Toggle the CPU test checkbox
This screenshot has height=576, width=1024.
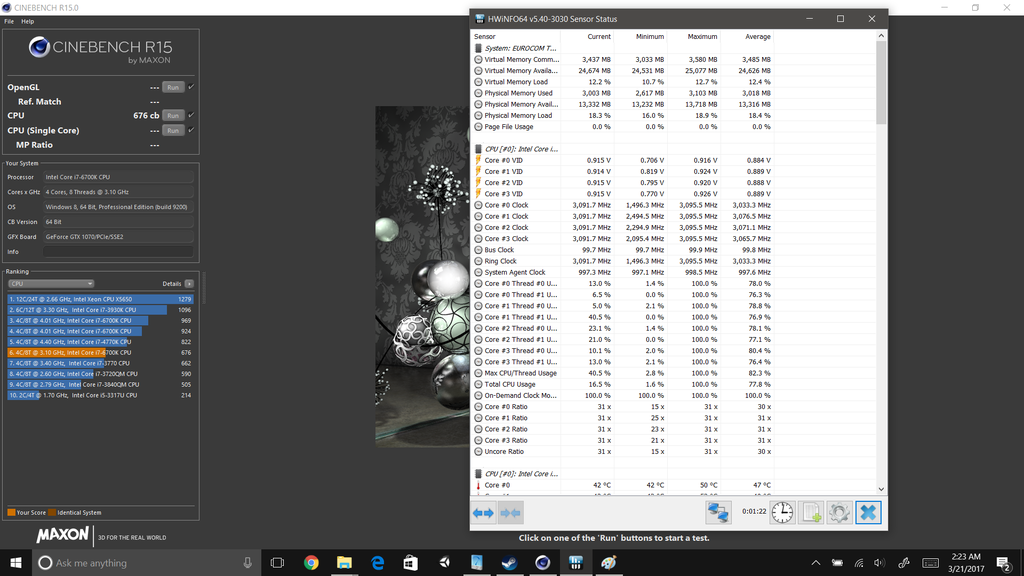pos(191,116)
